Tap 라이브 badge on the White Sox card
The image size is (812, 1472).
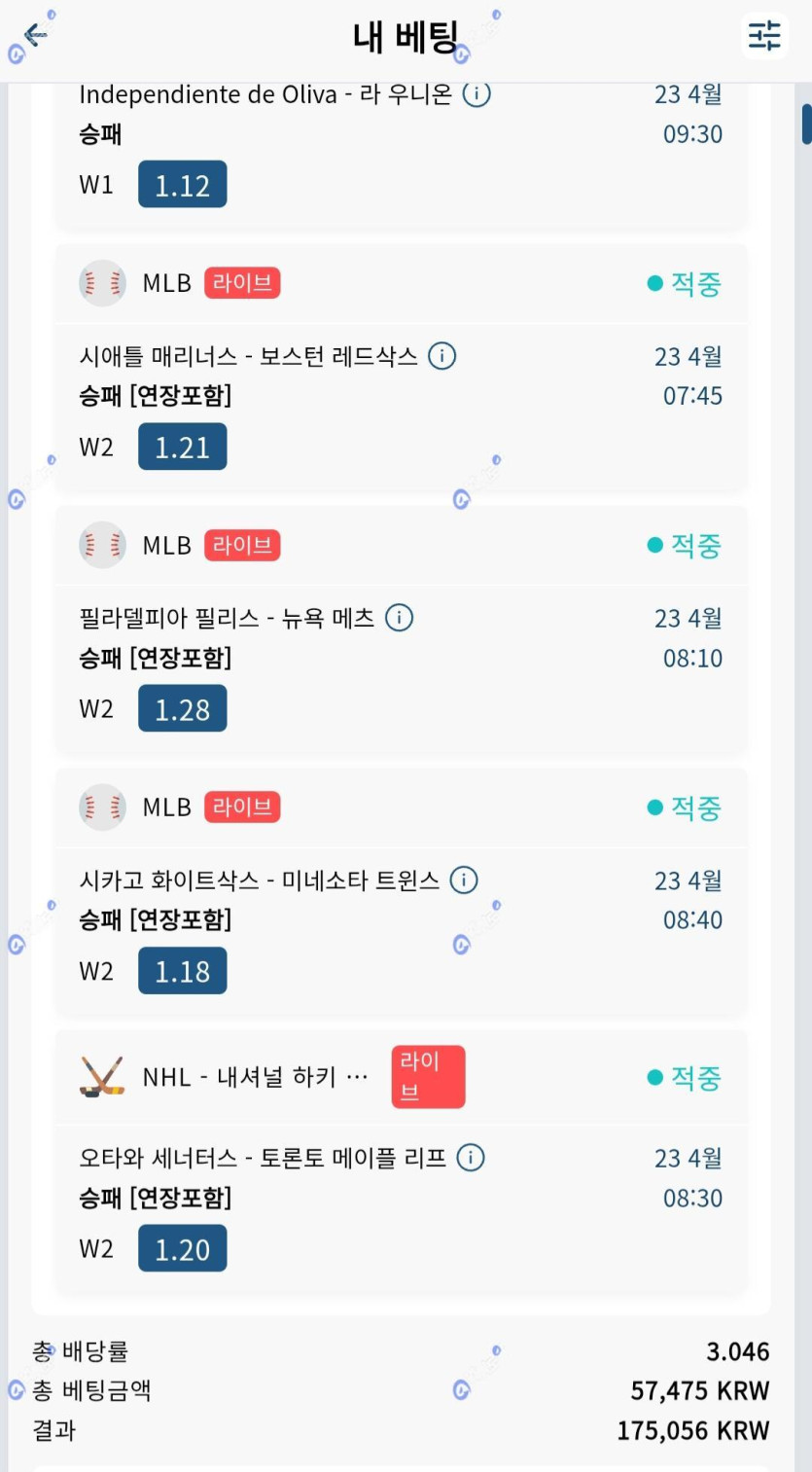coord(242,807)
